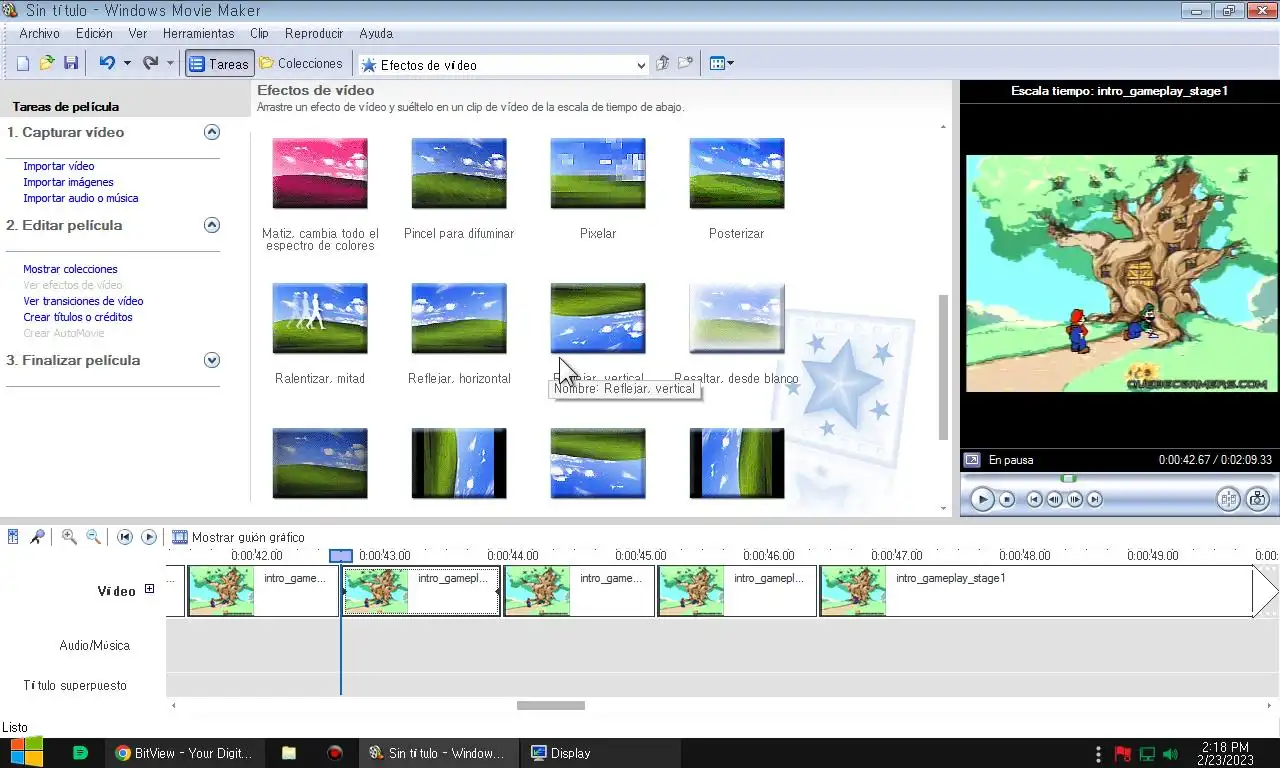Click the Take picture camera button

pyautogui.click(x=1258, y=499)
